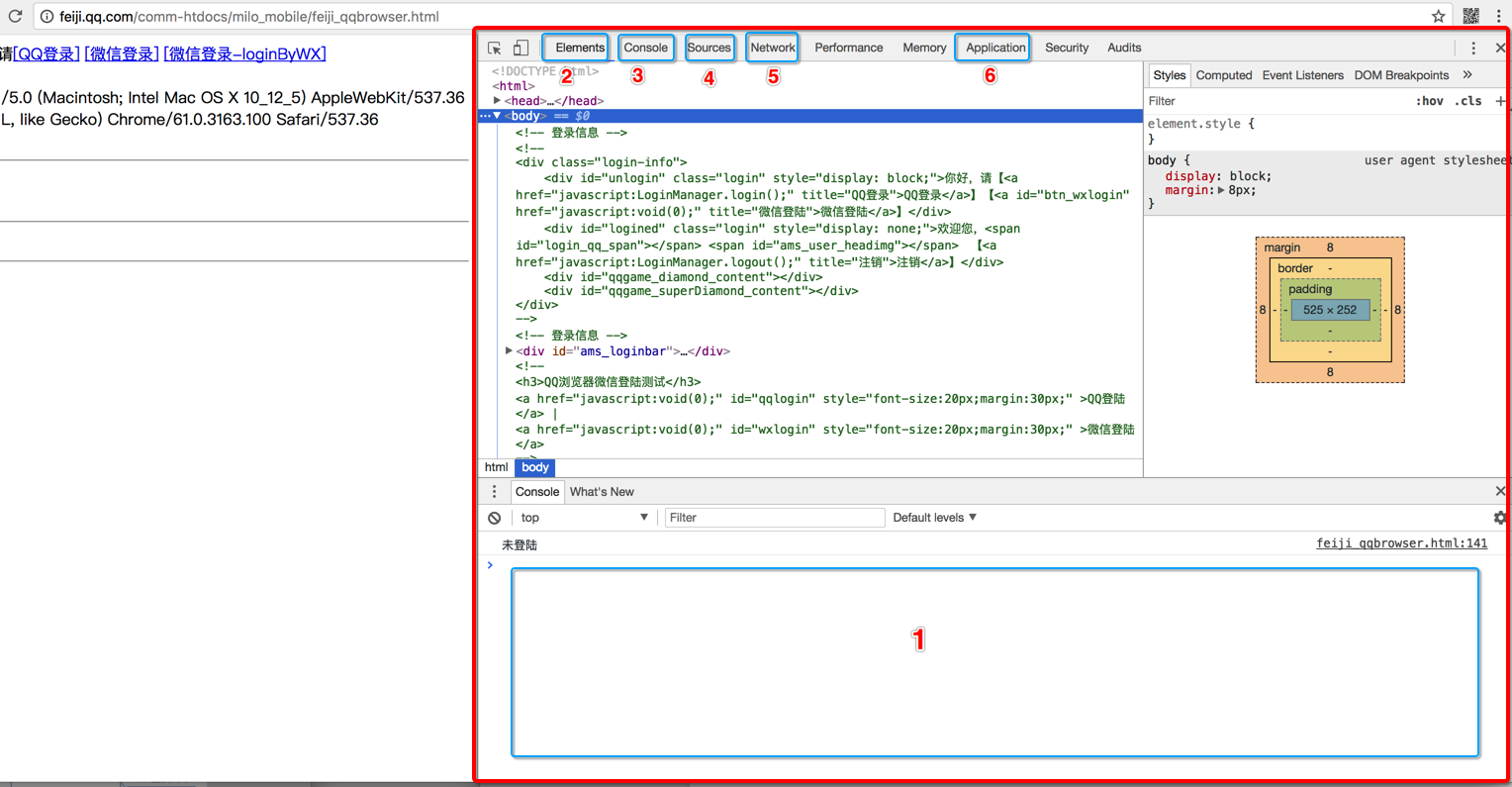This screenshot has height=787, width=1512.
Task: Open the Chrome three-dot menu
Action: [1499, 16]
